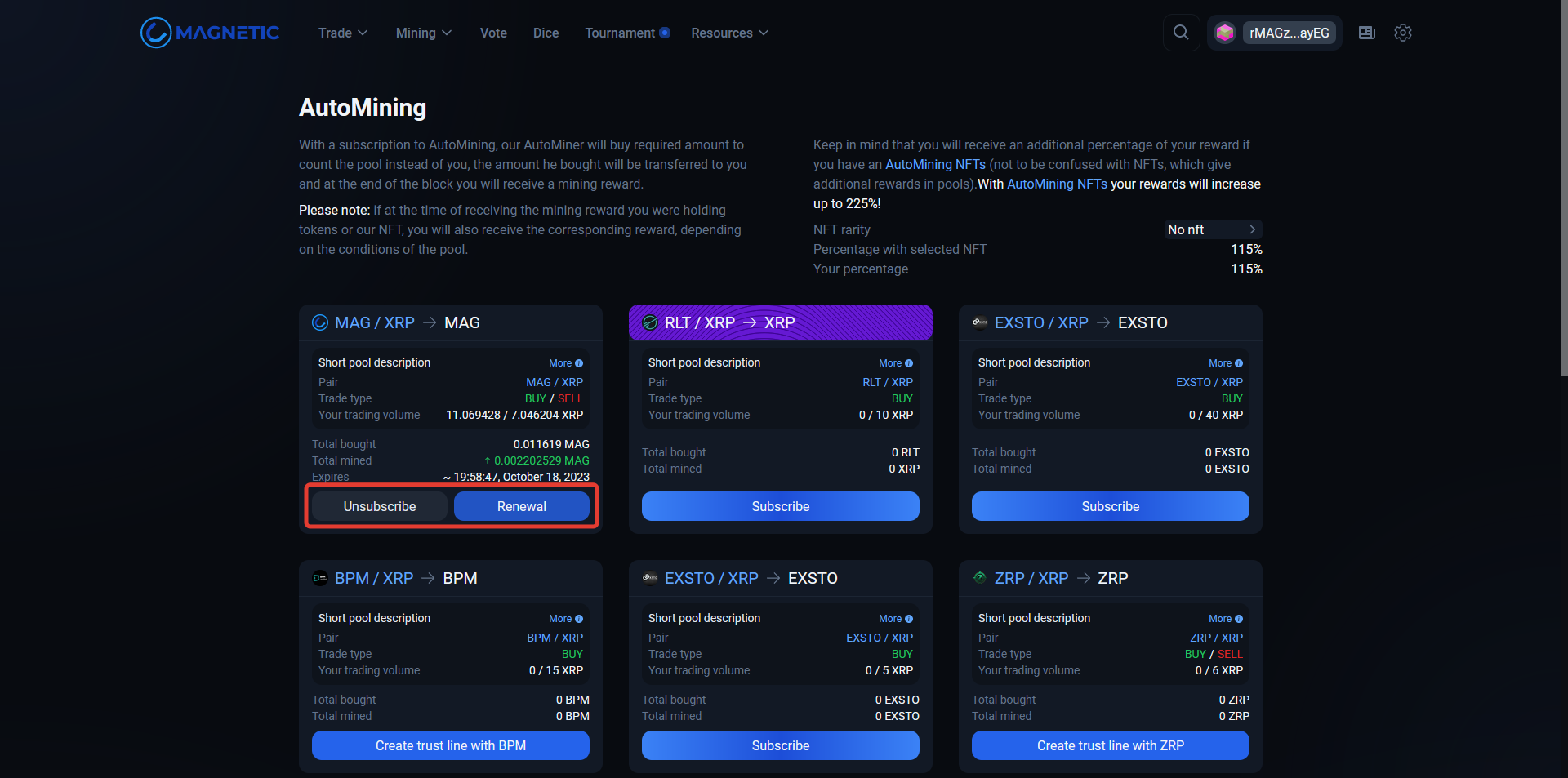Open the Dice page
The height and width of the screenshot is (778, 1568).
546,33
